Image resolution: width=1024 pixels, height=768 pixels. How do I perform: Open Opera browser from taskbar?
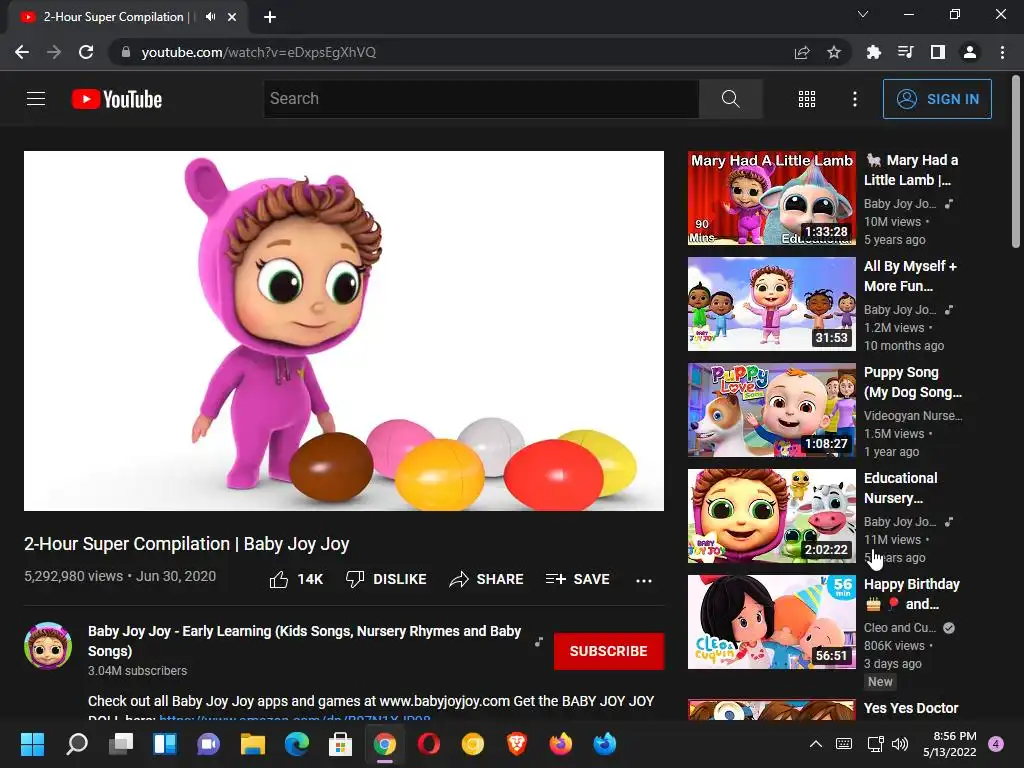[428, 744]
